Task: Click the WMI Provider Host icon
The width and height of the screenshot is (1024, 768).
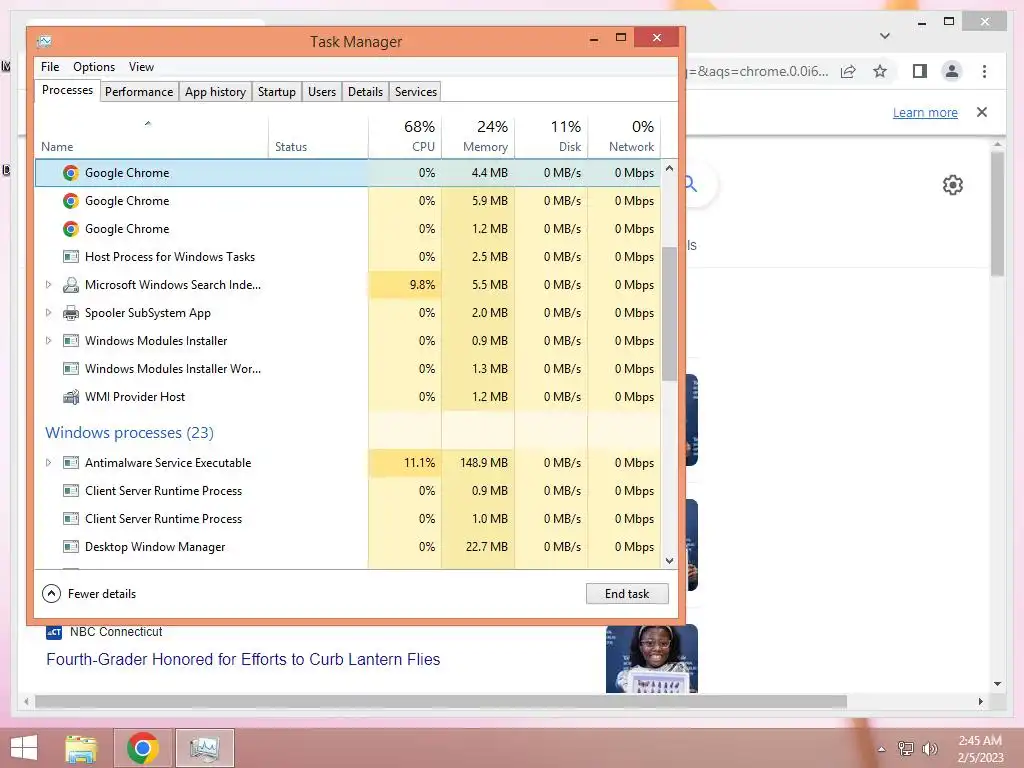Action: click(71, 397)
